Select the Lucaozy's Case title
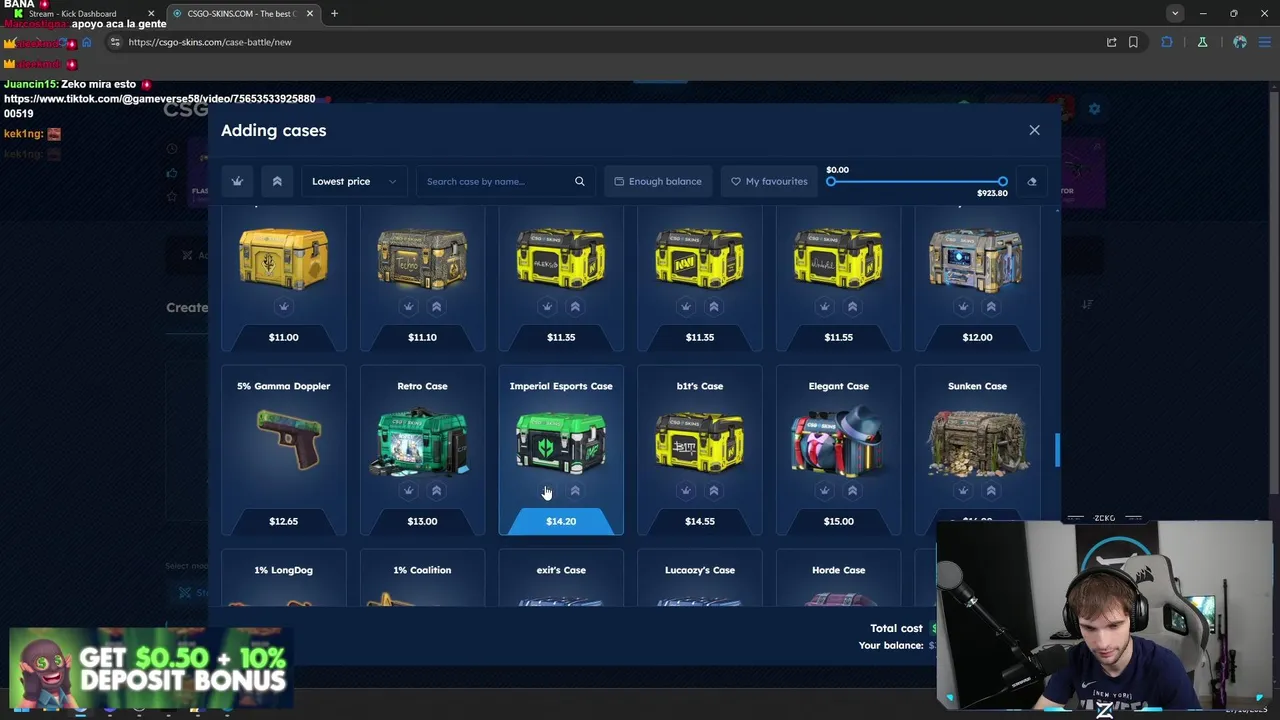This screenshot has height=720, width=1280. [x=700, y=570]
